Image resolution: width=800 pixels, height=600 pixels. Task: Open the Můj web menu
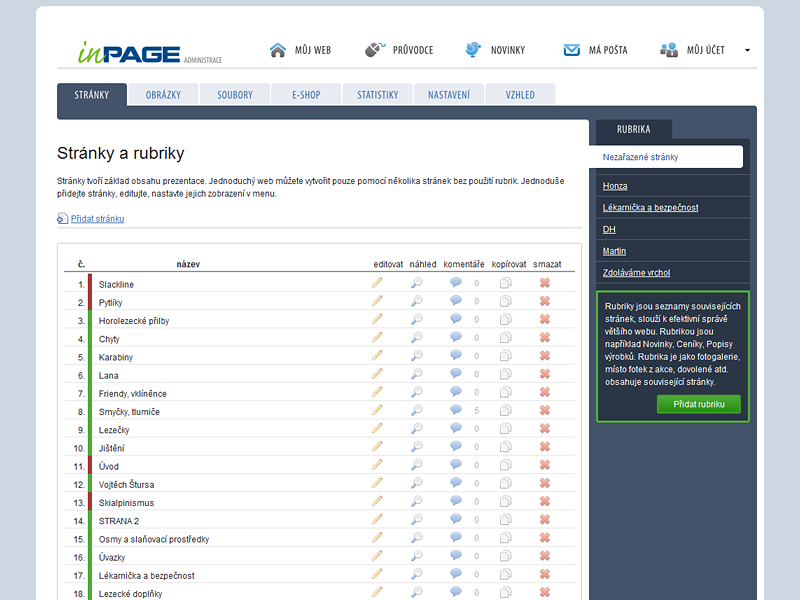click(300, 50)
